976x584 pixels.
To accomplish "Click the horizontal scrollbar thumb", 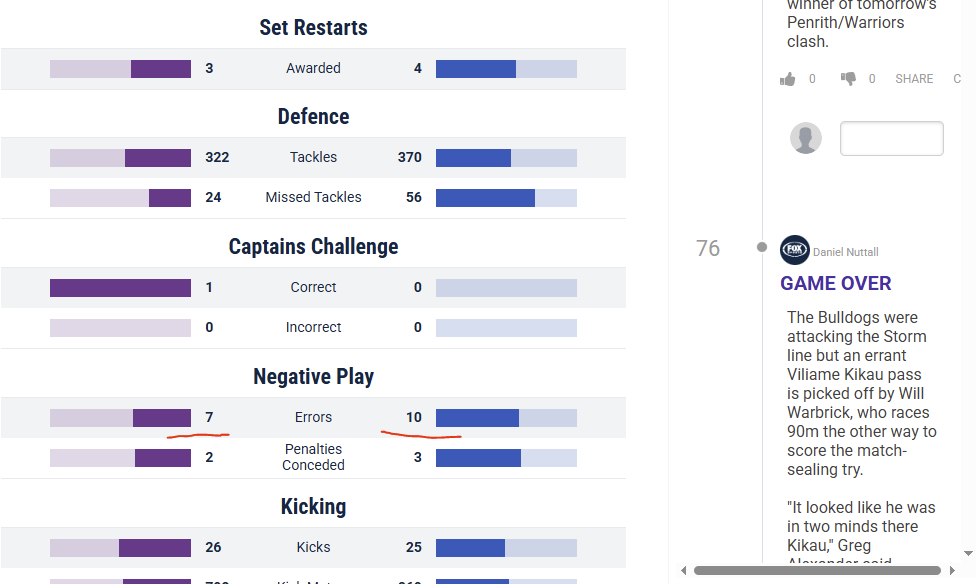I will pyautogui.click(x=816, y=571).
